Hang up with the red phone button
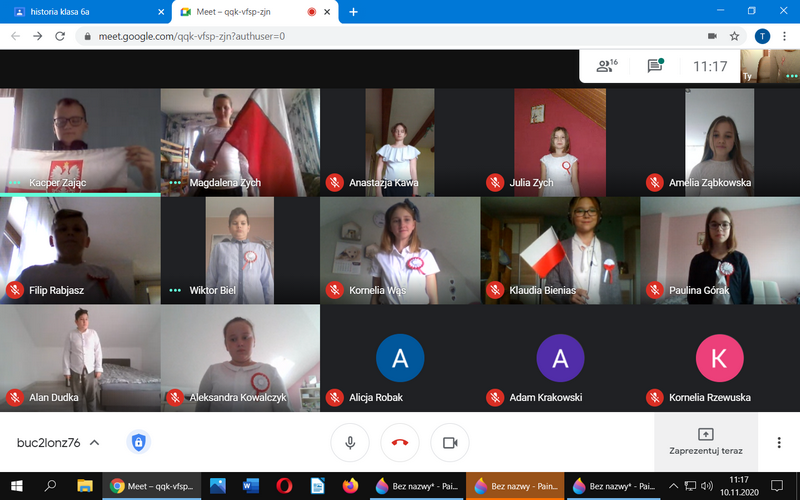This screenshot has height=500, width=800. 400,442
